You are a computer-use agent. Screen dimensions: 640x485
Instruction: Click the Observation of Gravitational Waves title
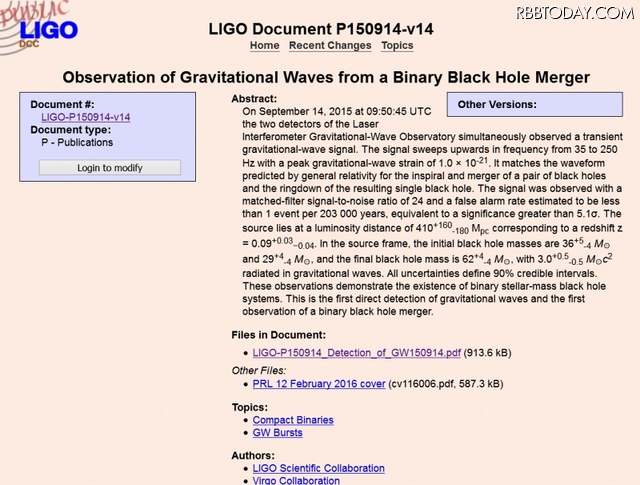click(x=326, y=77)
